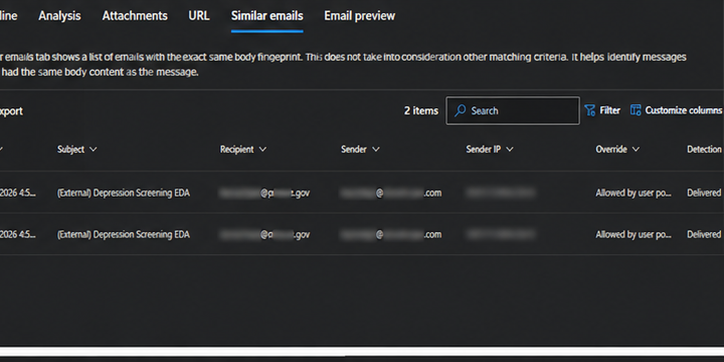
Task: Select the Similar emails tab
Action: [x=267, y=16]
